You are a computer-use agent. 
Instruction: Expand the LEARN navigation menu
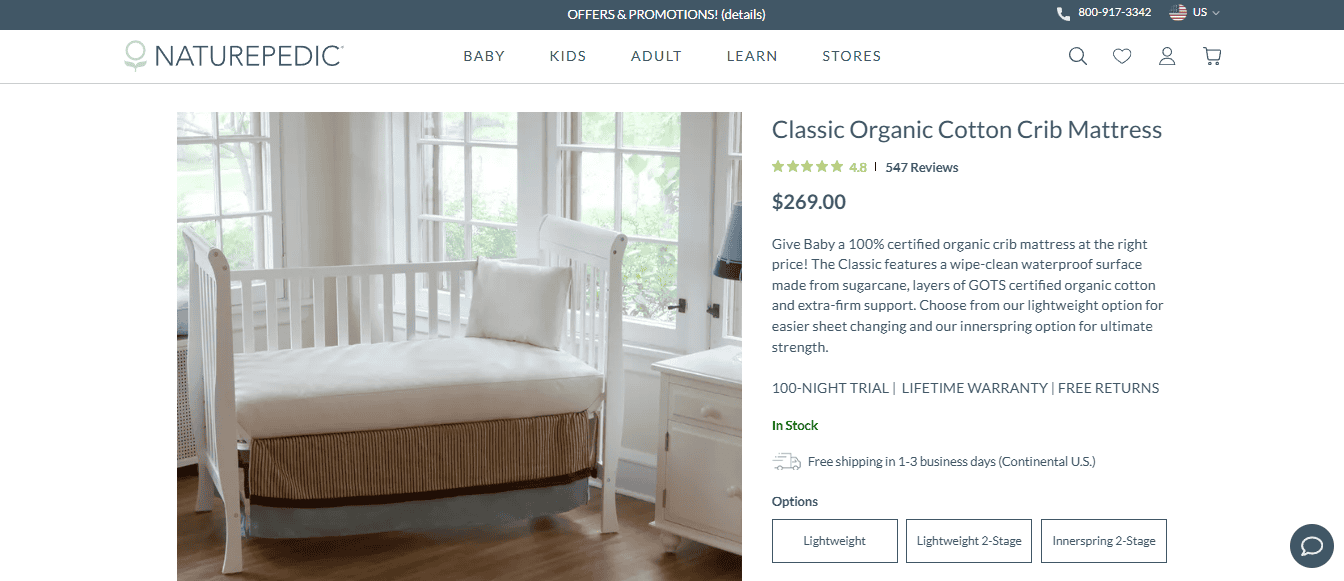tap(752, 56)
